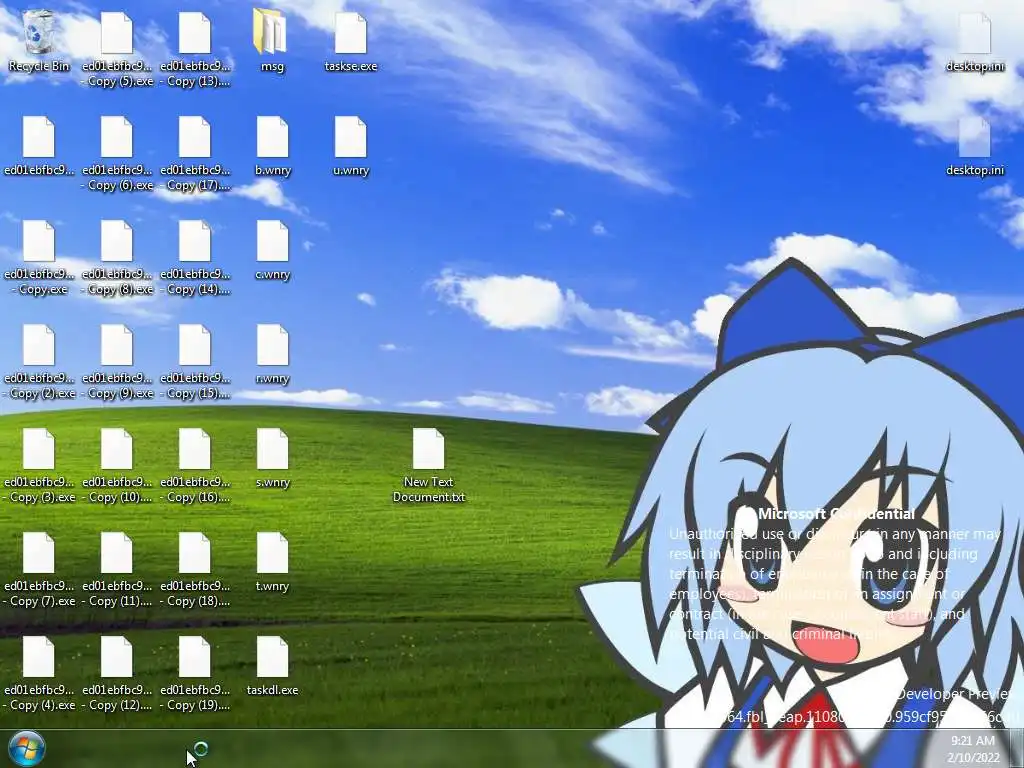Viewport: 1024px width, 768px height.
Task: Select the c.wnry file
Action: [272, 250]
